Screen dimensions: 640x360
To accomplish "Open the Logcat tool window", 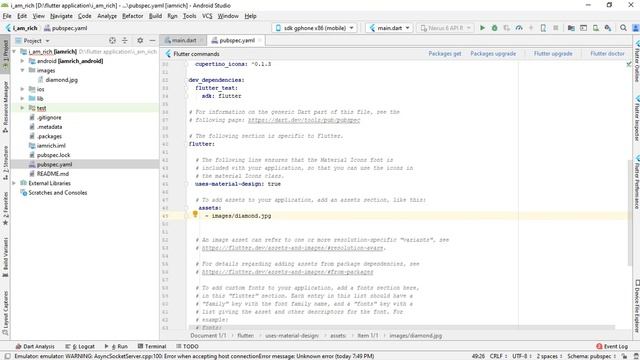I will 80,346.
